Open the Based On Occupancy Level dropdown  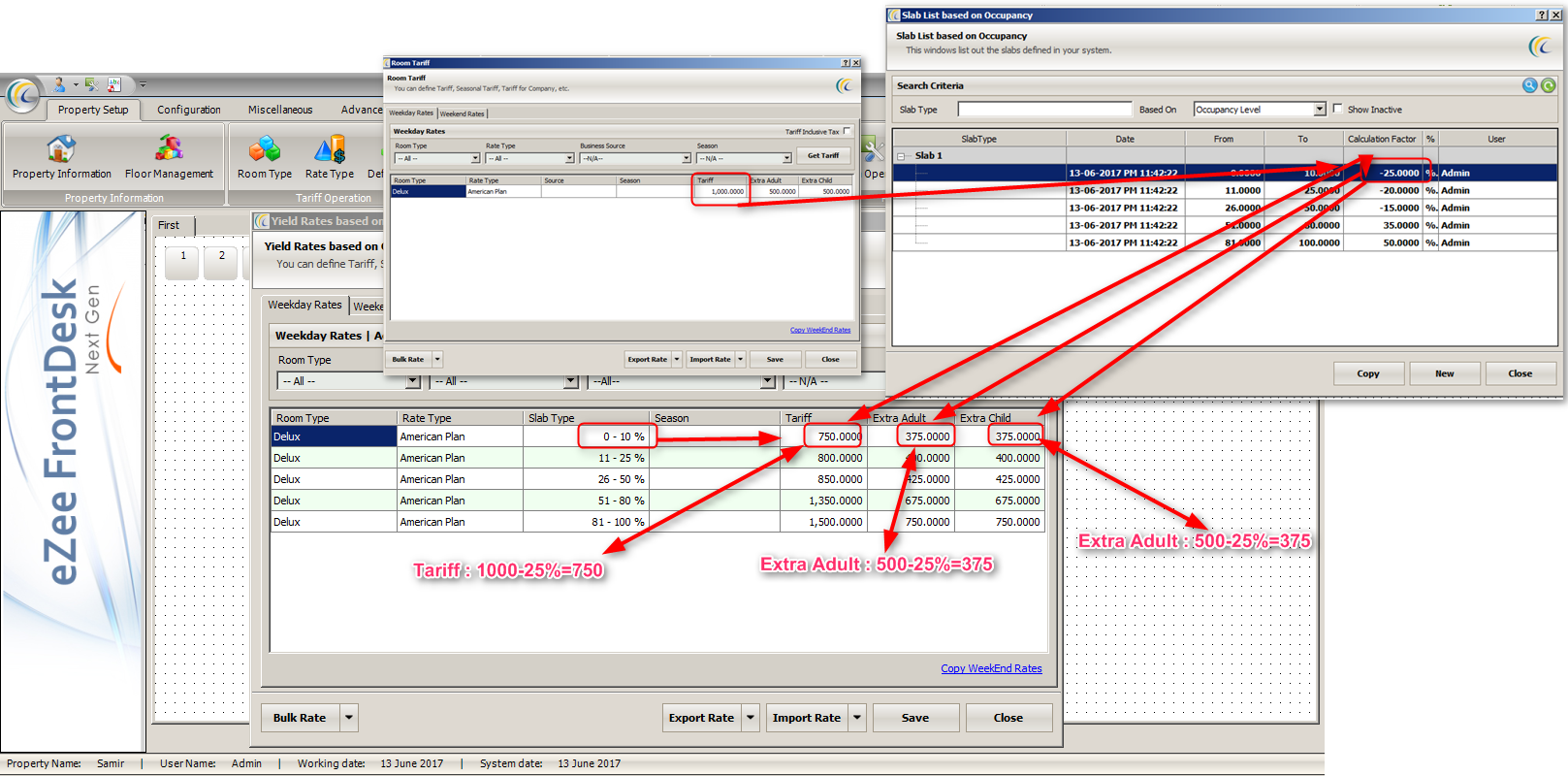coord(1320,110)
